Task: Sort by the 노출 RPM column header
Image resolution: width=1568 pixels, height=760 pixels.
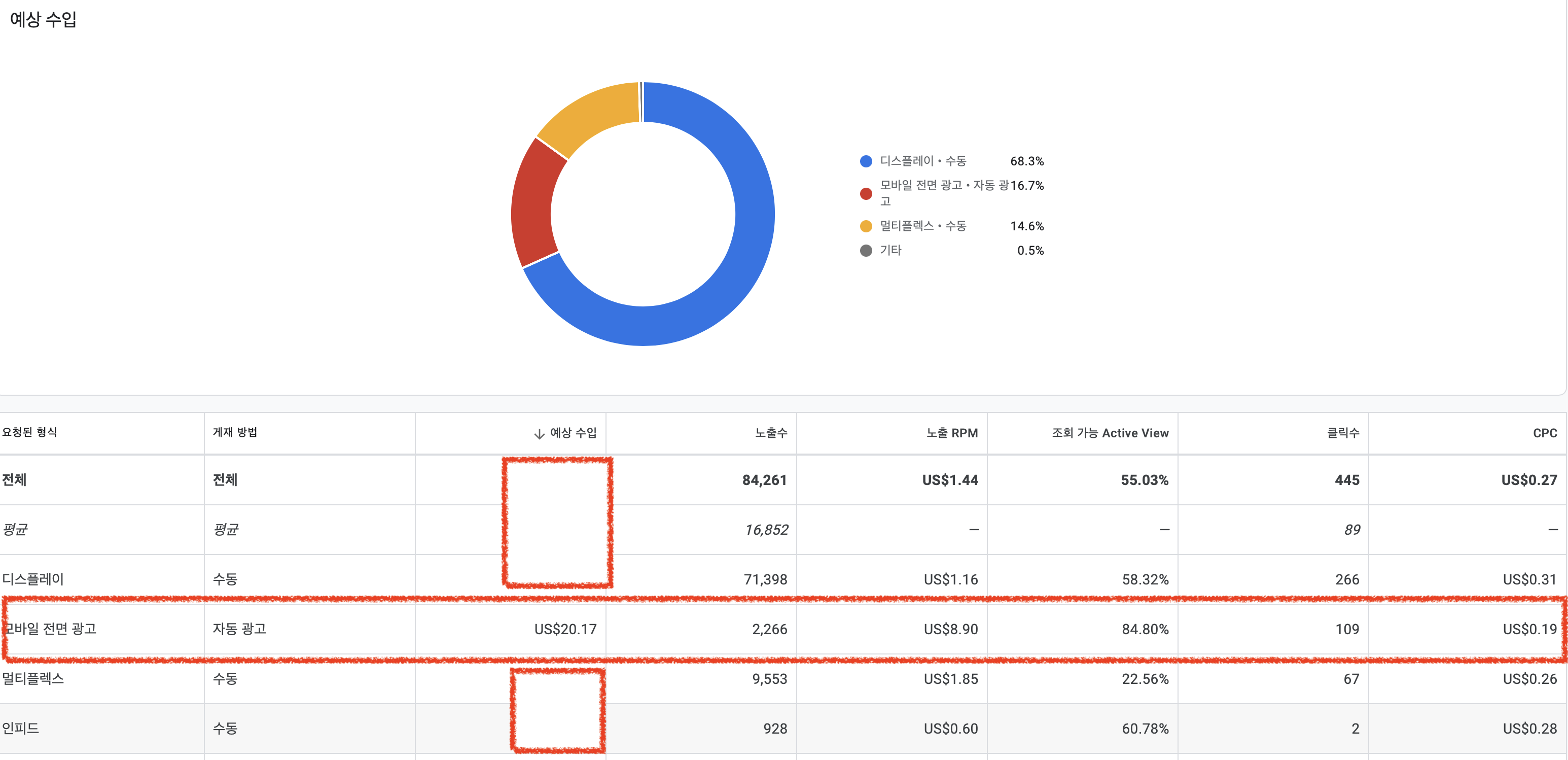Action: click(951, 433)
